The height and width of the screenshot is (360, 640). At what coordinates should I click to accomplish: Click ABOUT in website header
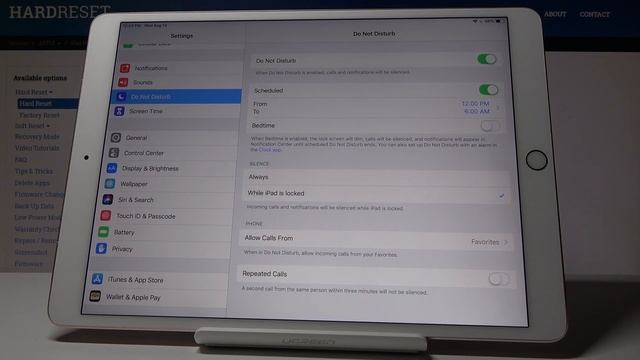tap(555, 14)
